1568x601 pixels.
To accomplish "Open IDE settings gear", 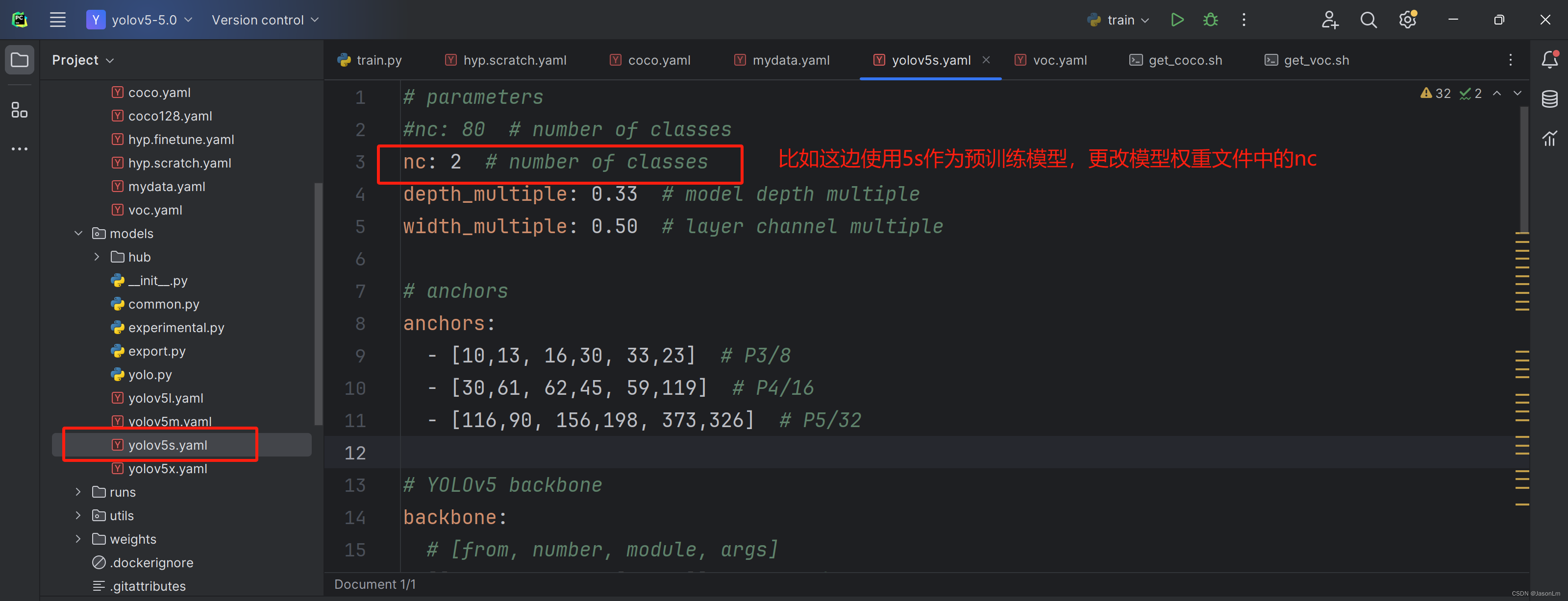I will pyautogui.click(x=1407, y=20).
